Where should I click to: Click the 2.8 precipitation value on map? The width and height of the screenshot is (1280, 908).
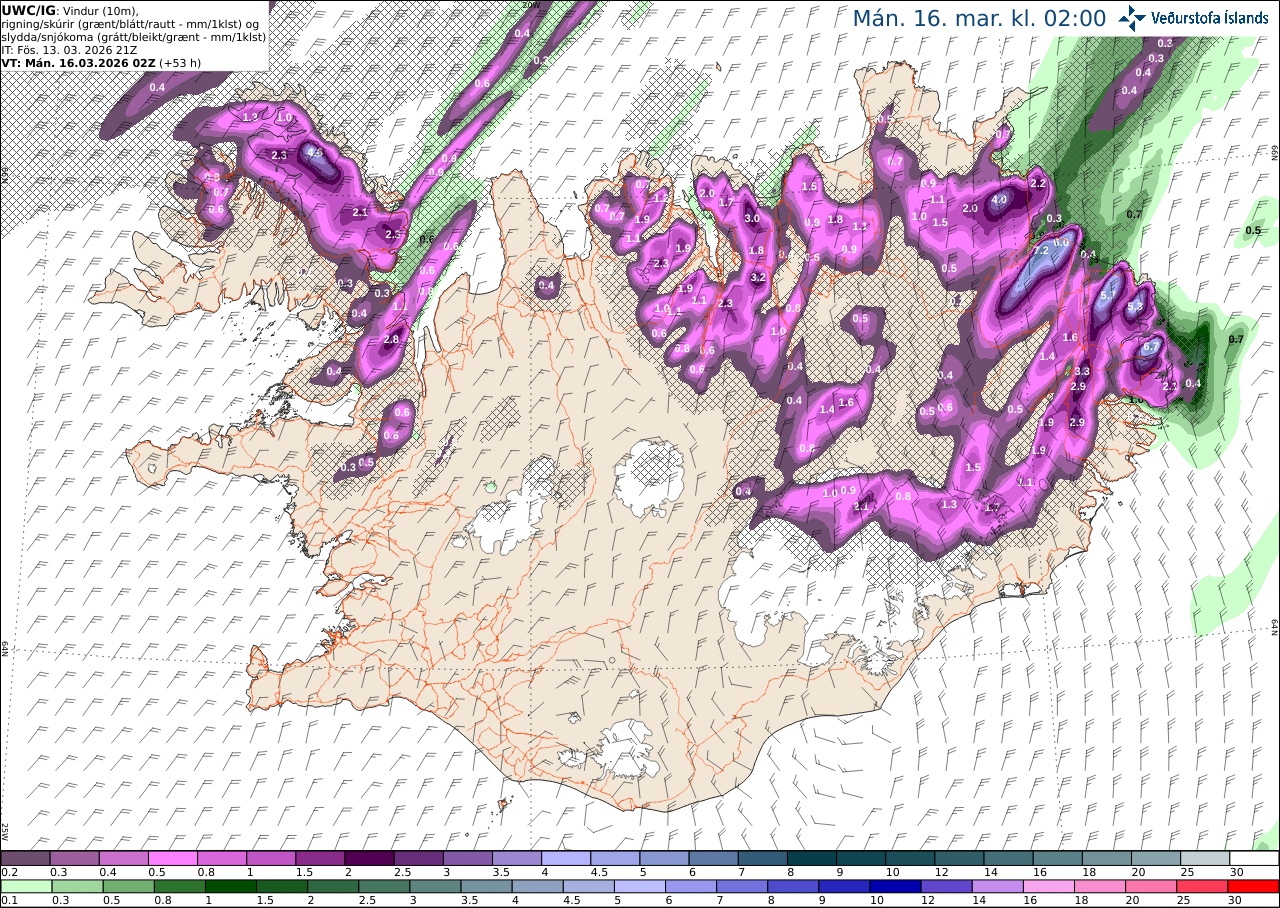tap(392, 339)
